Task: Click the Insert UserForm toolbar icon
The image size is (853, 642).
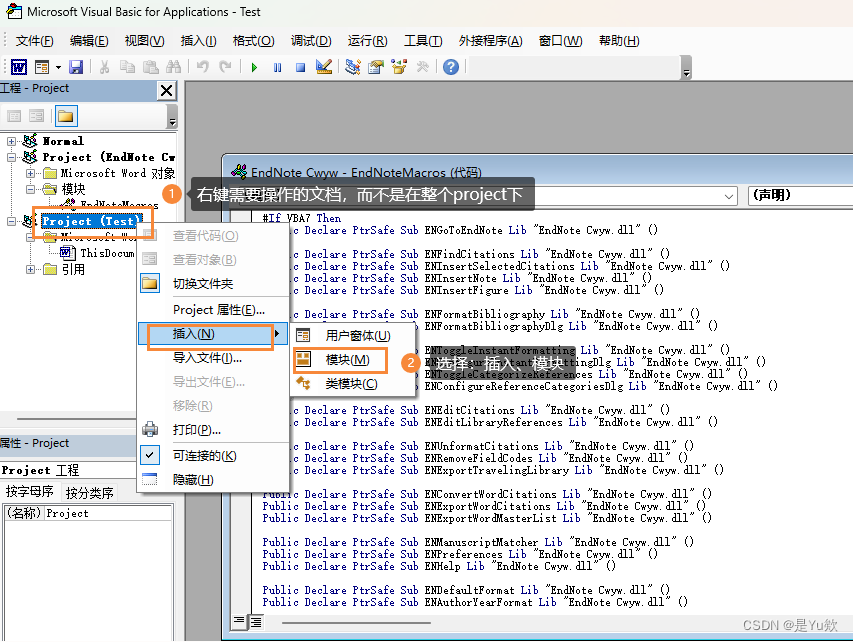Action: [42, 67]
